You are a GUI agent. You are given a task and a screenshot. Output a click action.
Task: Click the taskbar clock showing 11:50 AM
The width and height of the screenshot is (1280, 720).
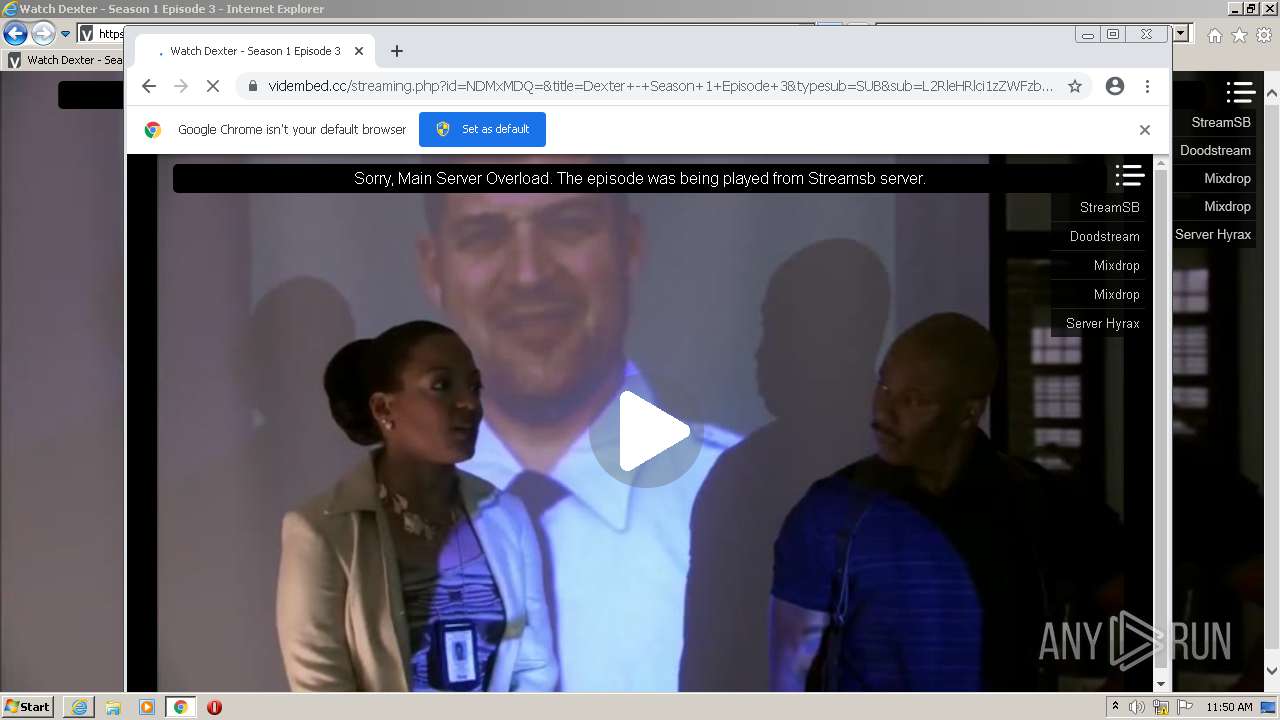[x=1229, y=707]
